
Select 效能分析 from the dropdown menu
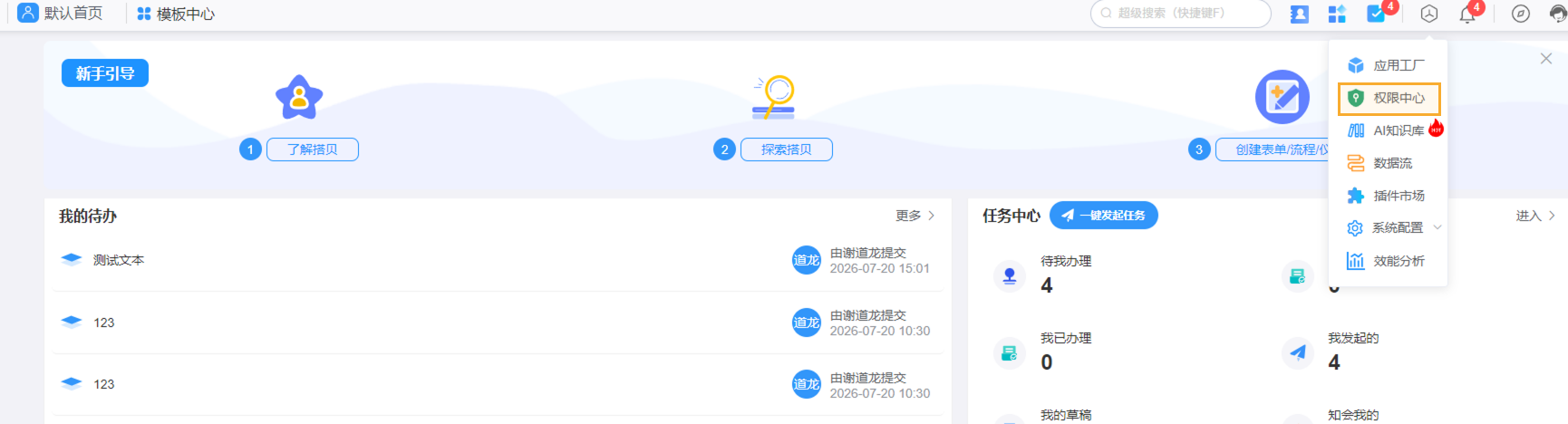coord(1389,261)
